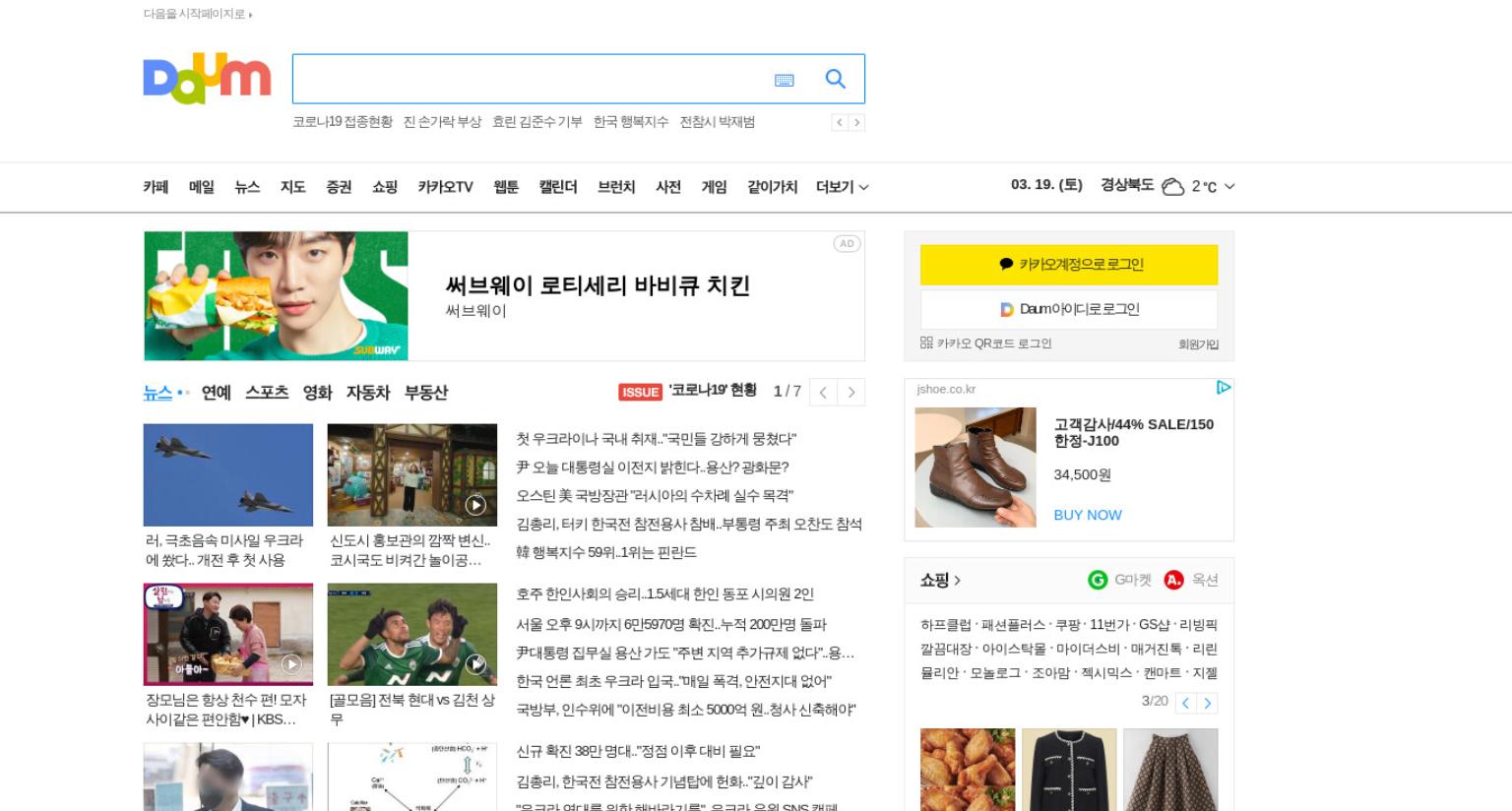Screen dimensions: 1512x811
Task: Go to previous issue page arrow
Action: tap(823, 392)
